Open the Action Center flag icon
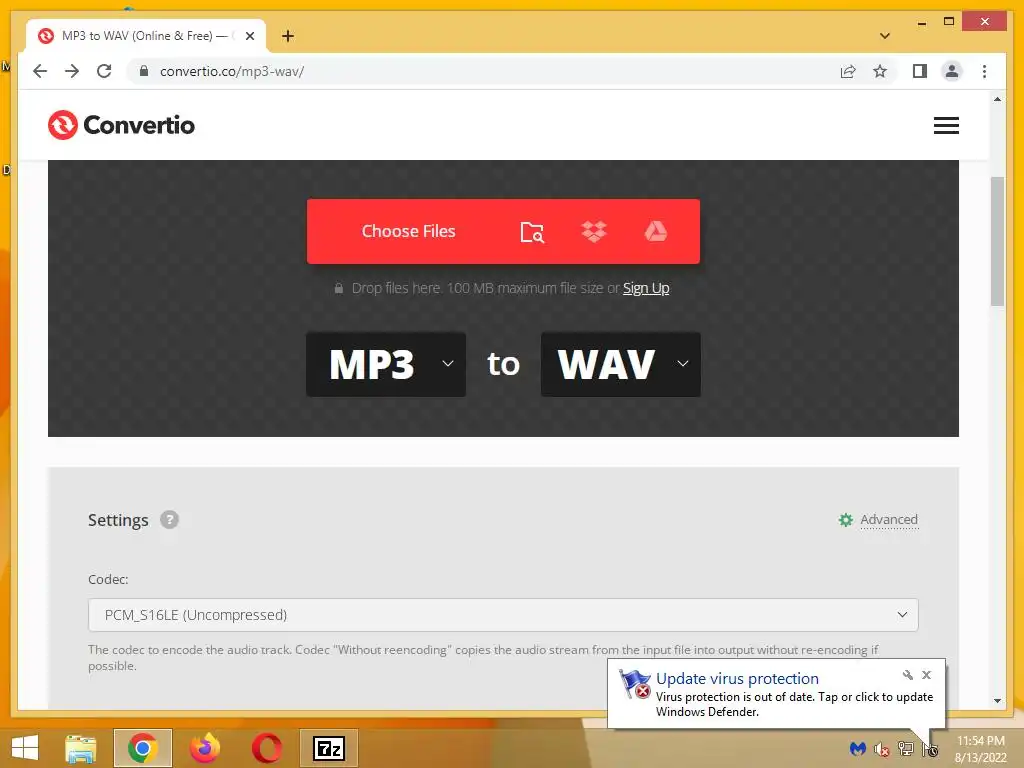The width and height of the screenshot is (1024, 768). point(929,749)
